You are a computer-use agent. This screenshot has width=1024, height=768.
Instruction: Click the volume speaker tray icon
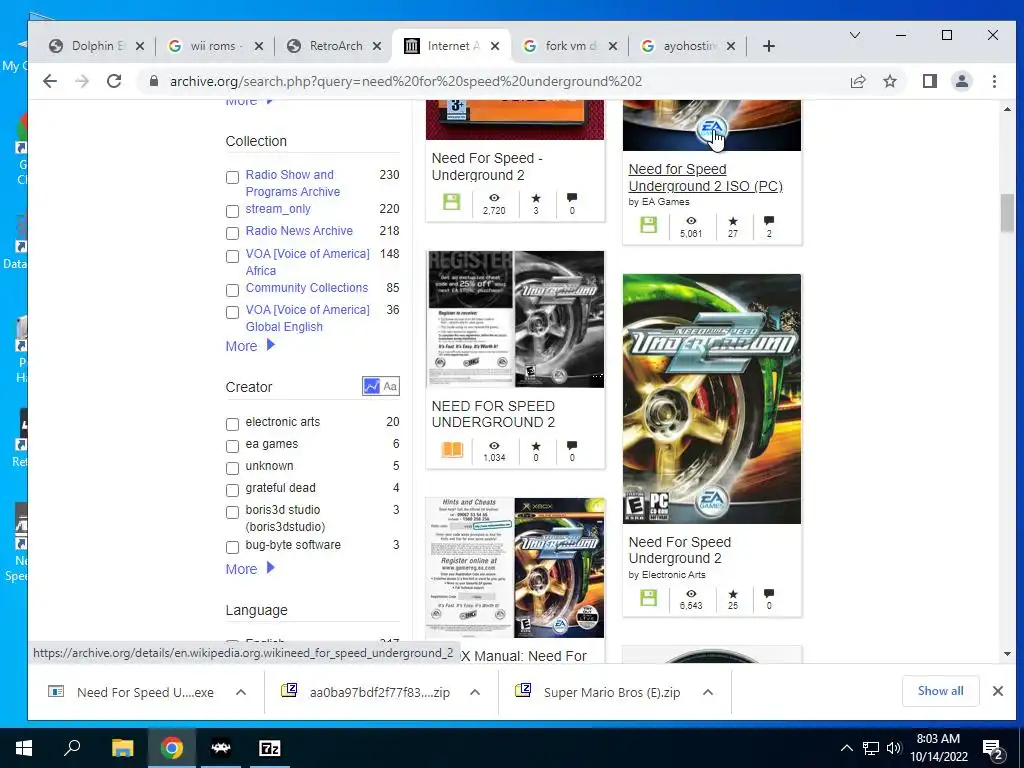pyautogui.click(x=893, y=748)
